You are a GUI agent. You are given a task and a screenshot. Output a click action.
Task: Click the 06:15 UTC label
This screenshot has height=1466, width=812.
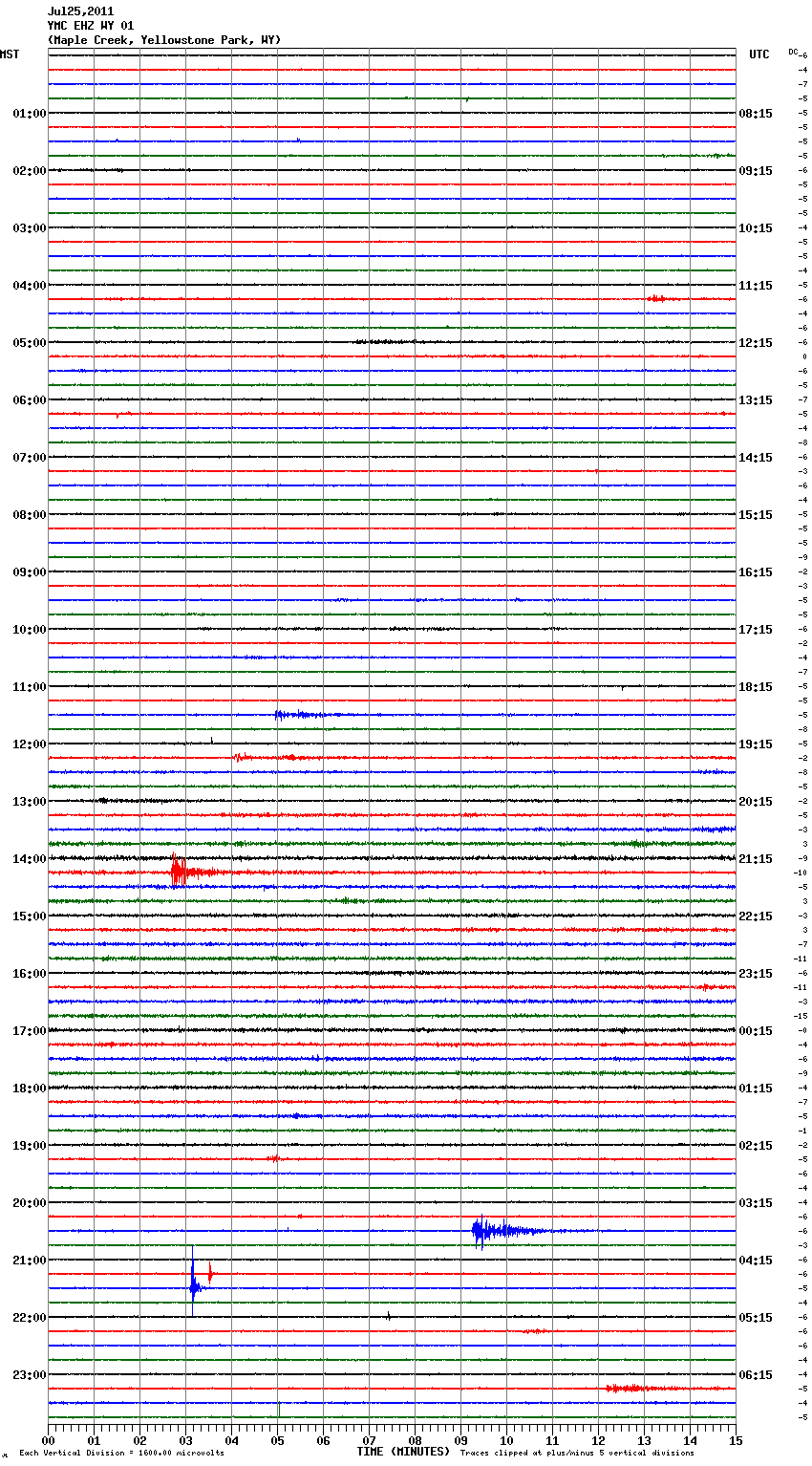[x=756, y=1375]
